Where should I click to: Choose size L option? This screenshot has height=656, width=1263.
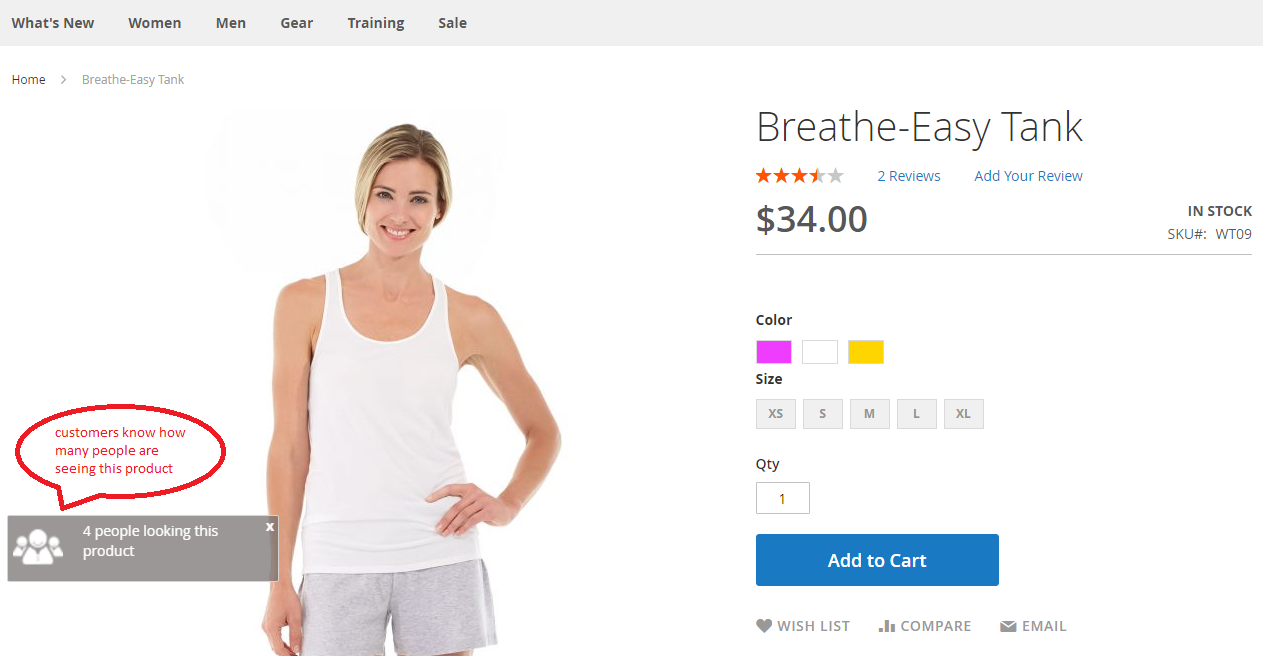click(917, 414)
